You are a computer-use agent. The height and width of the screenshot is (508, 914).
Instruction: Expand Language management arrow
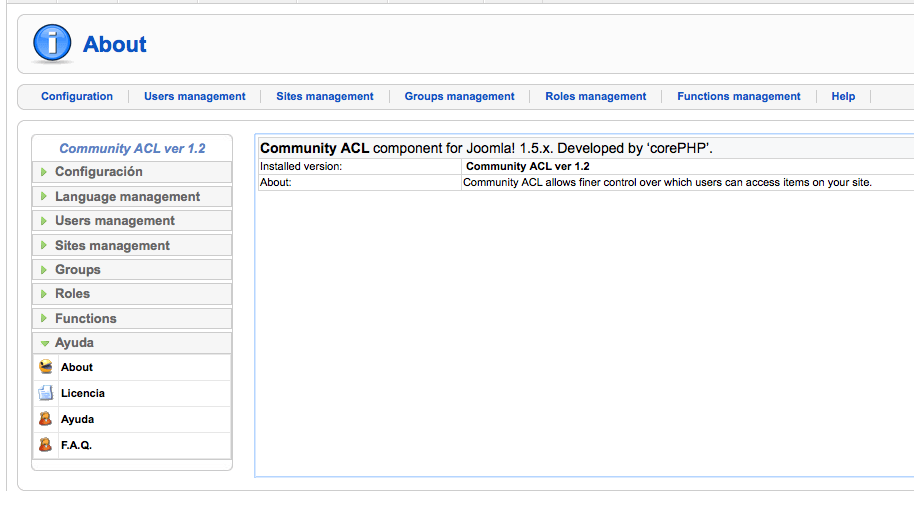pyautogui.click(x=44, y=197)
